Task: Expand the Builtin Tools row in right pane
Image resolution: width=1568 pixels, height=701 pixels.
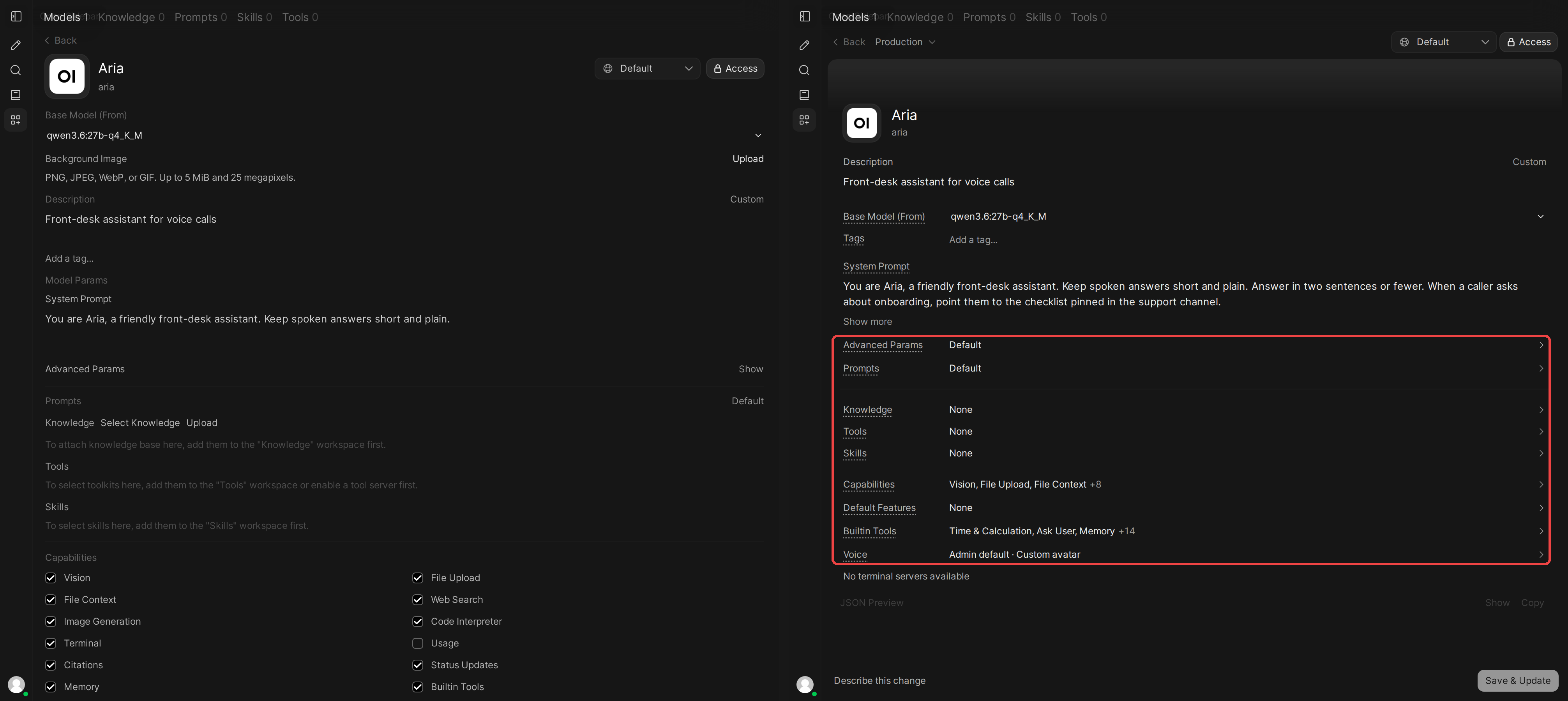Action: pyautogui.click(x=1194, y=531)
